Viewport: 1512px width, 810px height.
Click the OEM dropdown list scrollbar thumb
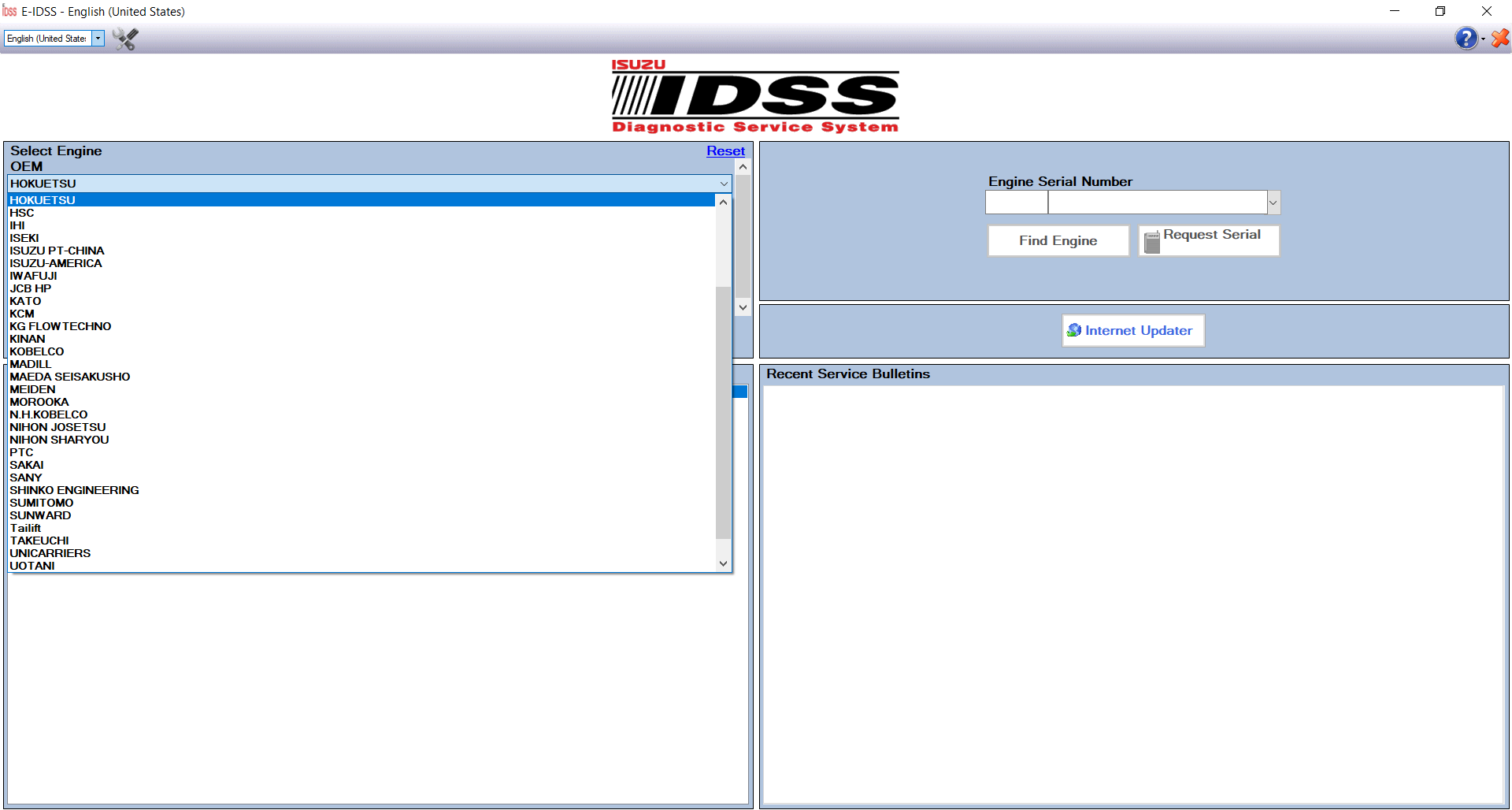pyautogui.click(x=723, y=412)
